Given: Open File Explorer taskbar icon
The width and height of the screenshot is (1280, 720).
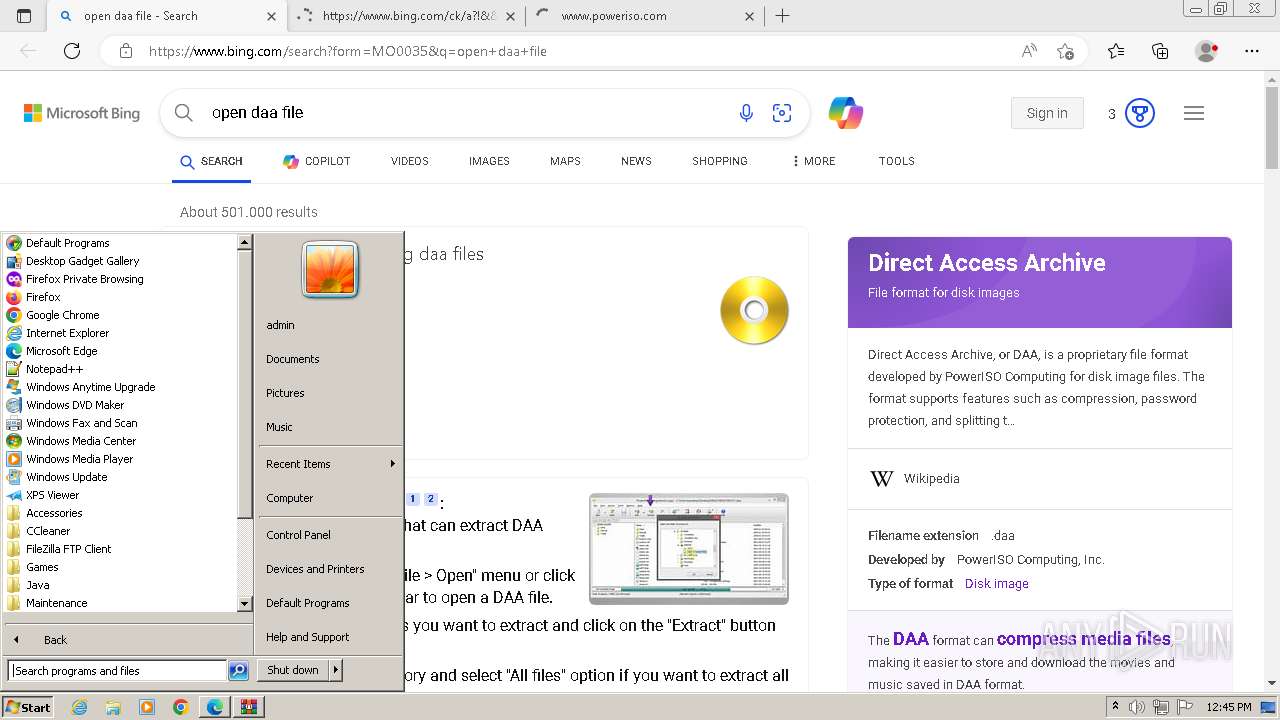Looking at the screenshot, I should tap(113, 707).
